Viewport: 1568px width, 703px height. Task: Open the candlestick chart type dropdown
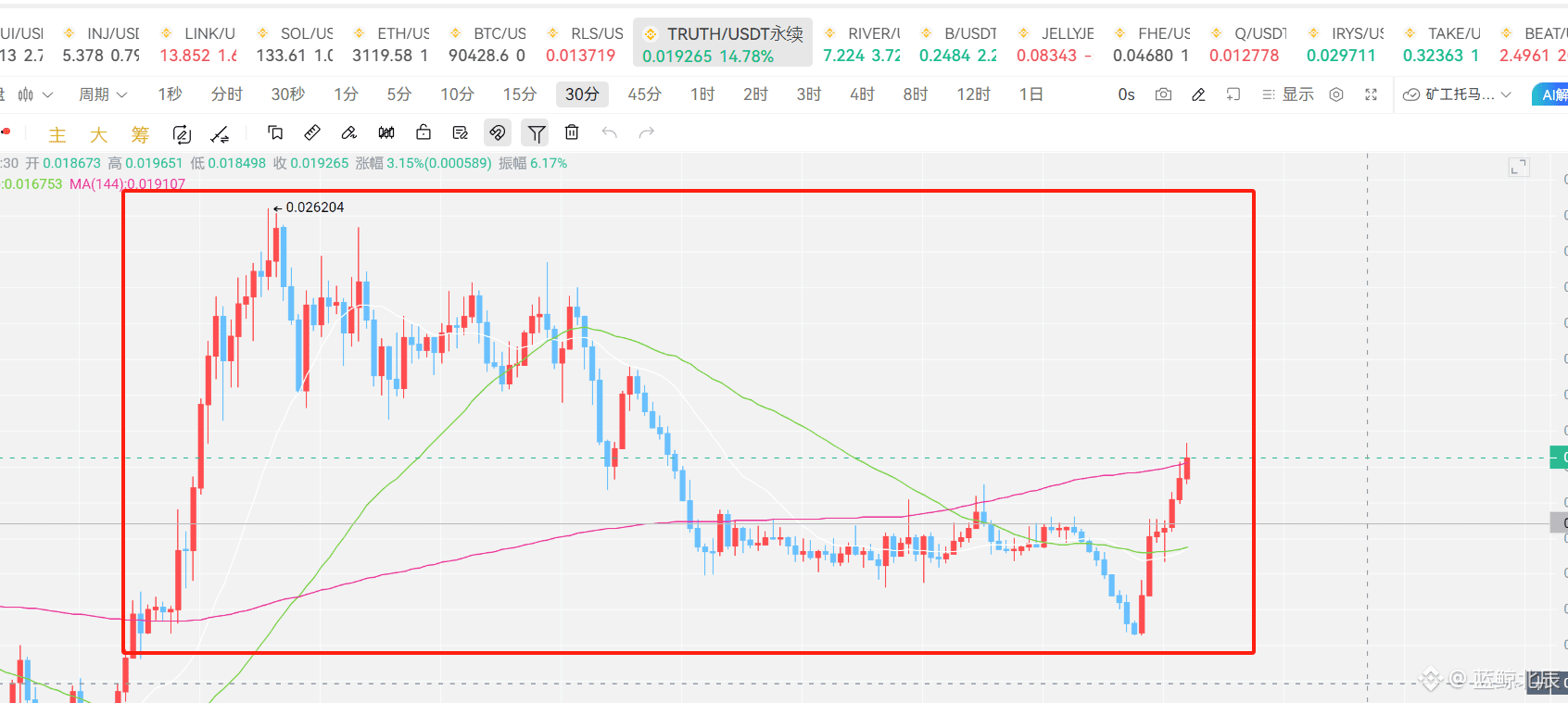tap(35, 94)
